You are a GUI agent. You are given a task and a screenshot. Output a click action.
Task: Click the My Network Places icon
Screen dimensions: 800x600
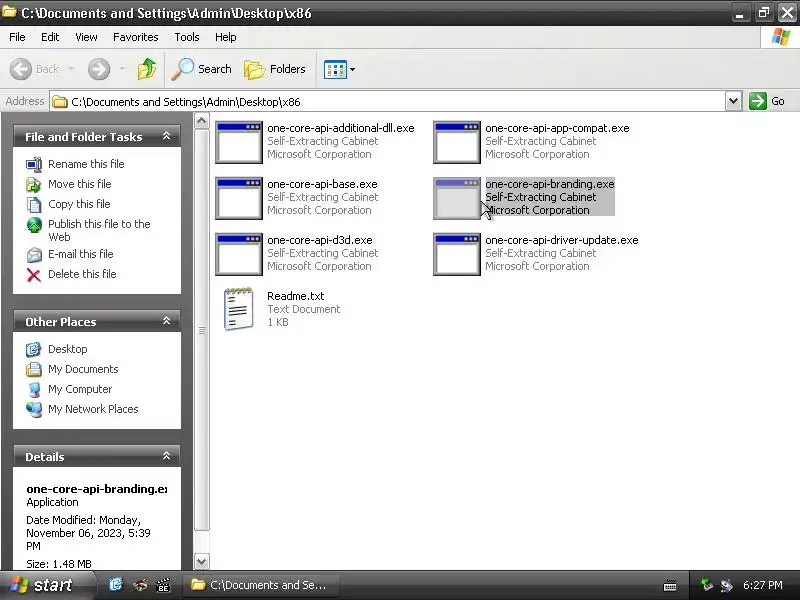coord(34,409)
